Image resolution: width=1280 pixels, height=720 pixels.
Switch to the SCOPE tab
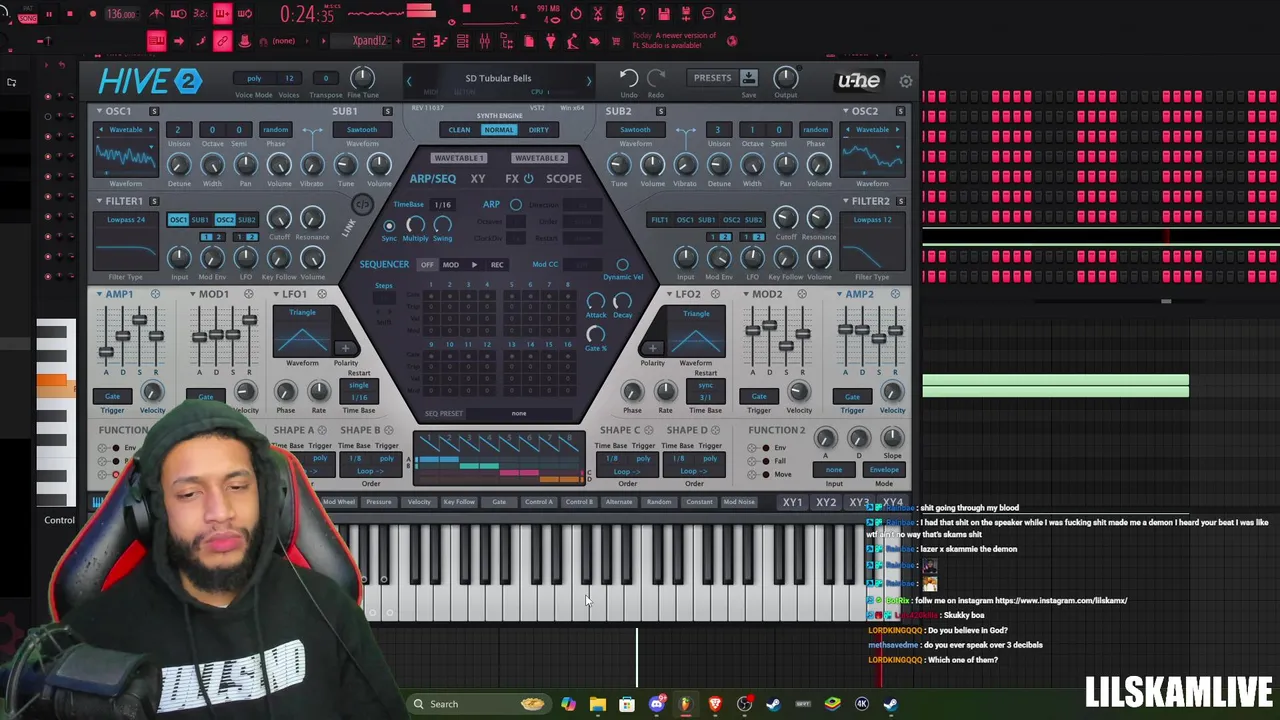point(563,179)
